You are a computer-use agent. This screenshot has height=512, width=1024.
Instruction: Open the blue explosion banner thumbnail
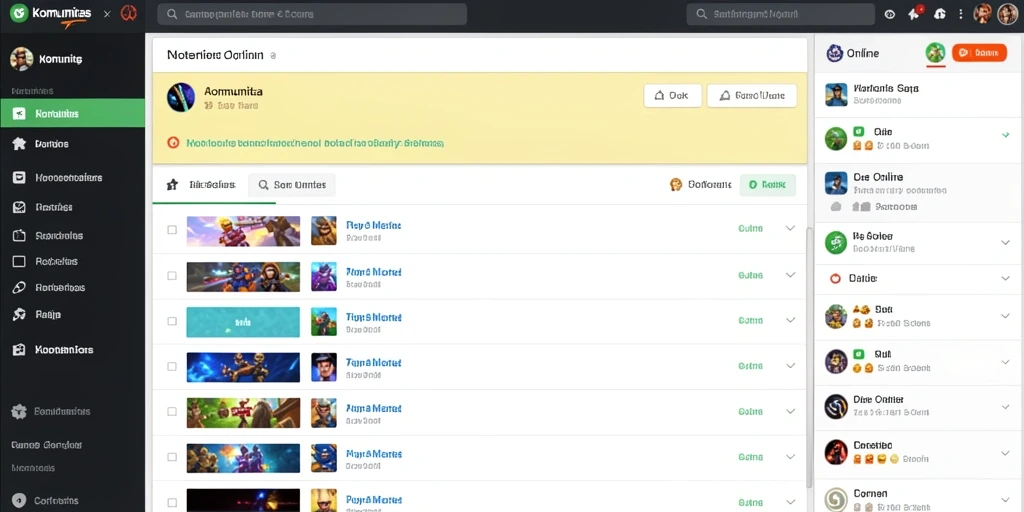[x=243, y=458]
